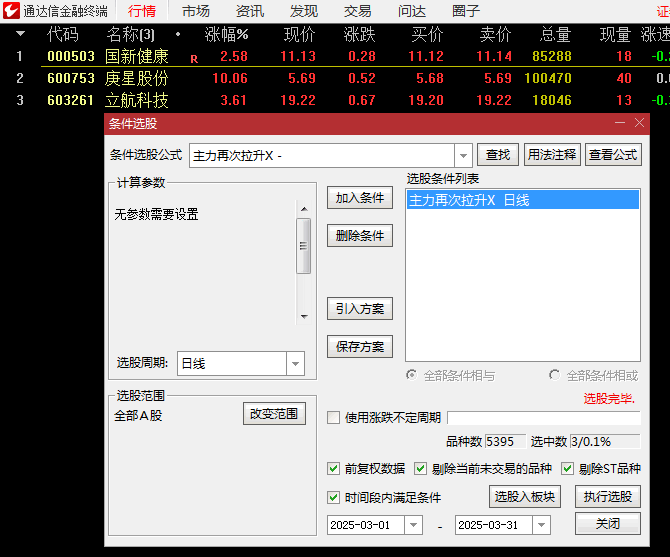Click the 引入方案 button
The width and height of the screenshot is (670, 557).
pos(360,308)
